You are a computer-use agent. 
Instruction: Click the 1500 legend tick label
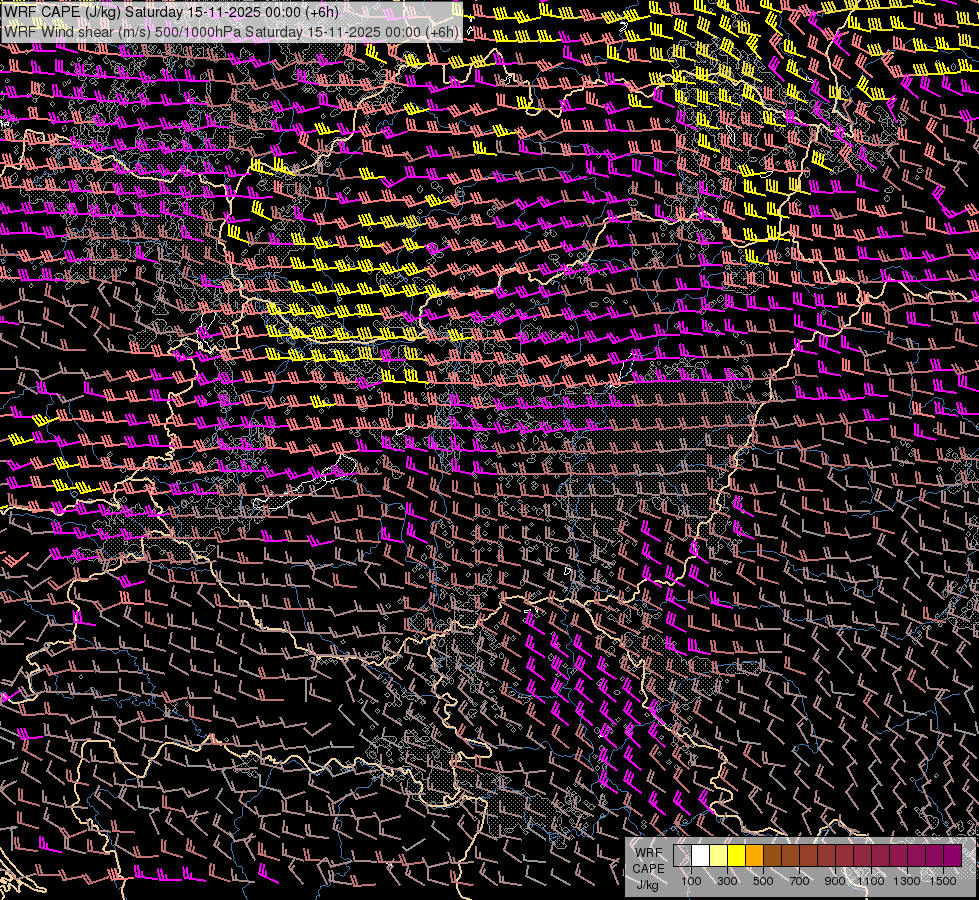(x=943, y=881)
